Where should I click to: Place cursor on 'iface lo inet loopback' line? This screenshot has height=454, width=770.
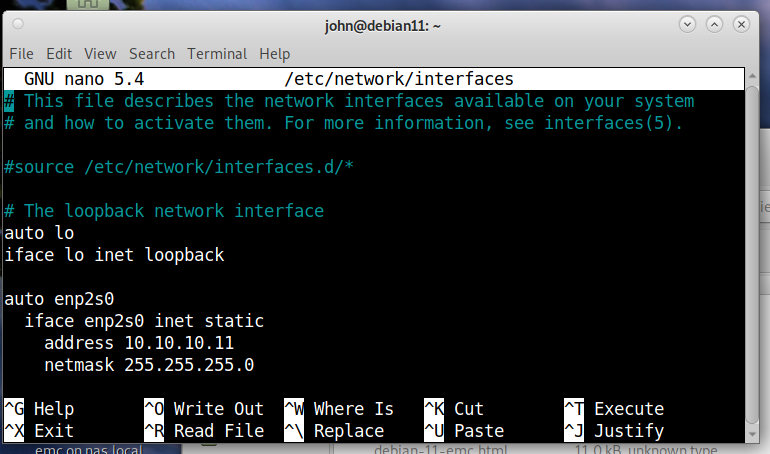point(114,255)
